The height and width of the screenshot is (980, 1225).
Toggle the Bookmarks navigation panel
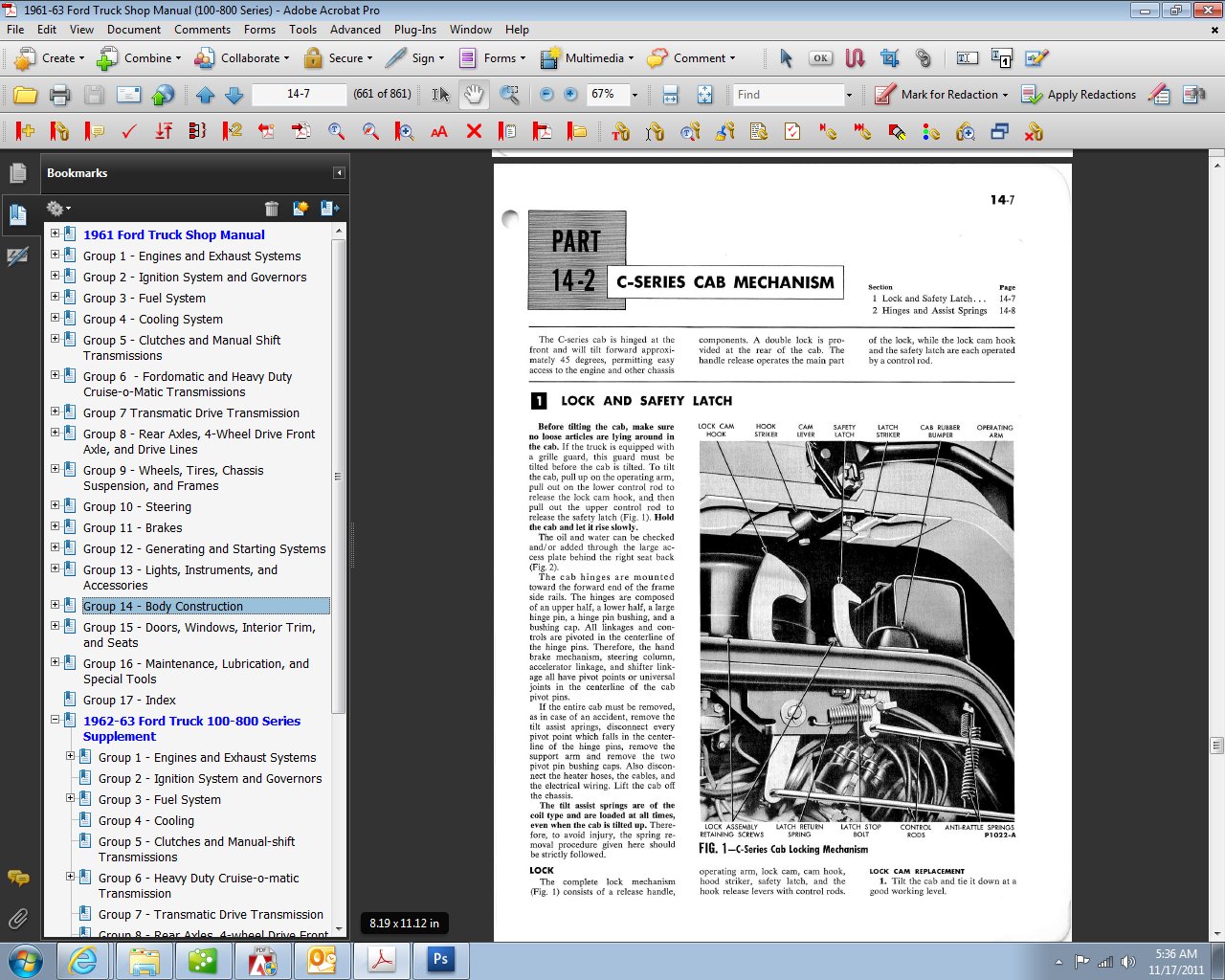coord(19,214)
